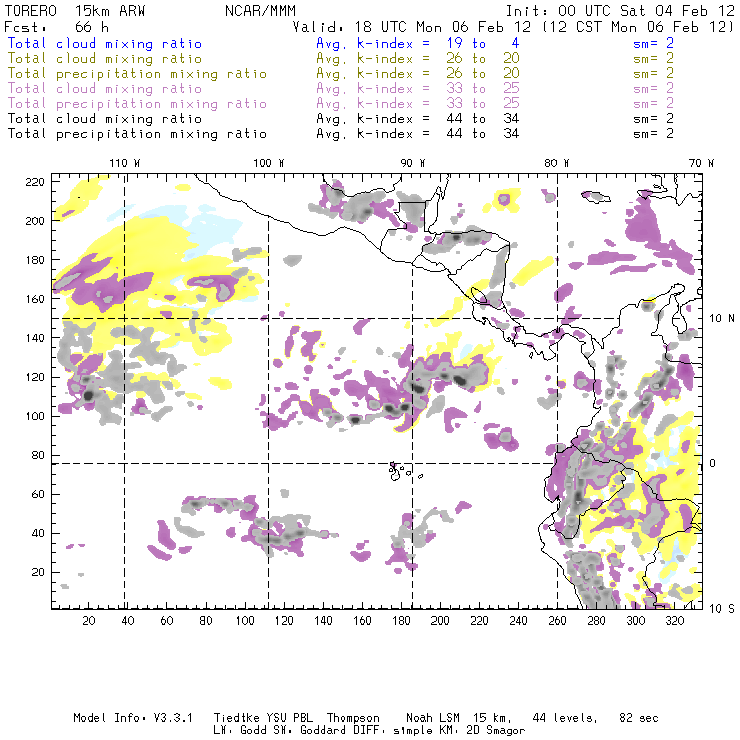Viewport: 740px width, 740px height.
Task: Click the Model Info: V3.3.1 text
Action: click(133, 718)
